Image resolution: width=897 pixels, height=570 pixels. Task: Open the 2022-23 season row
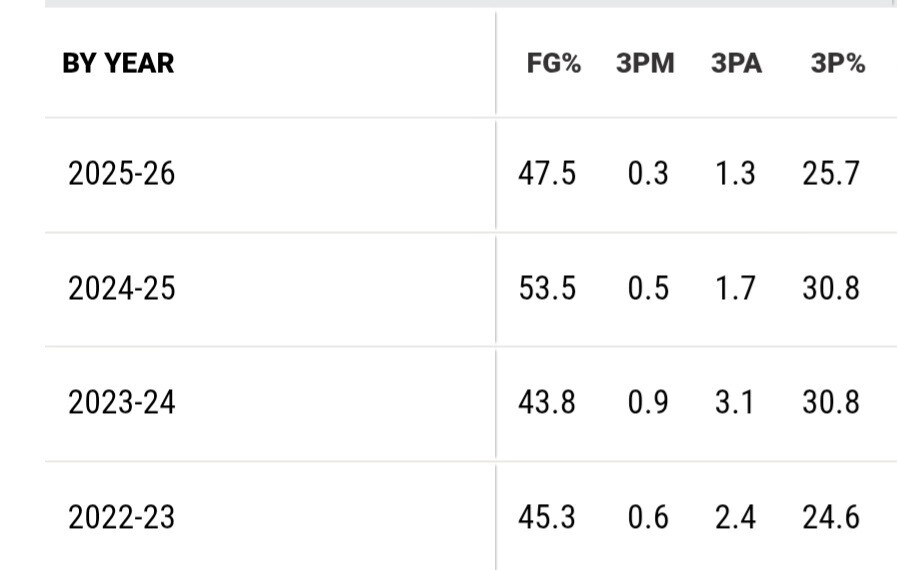point(121,518)
